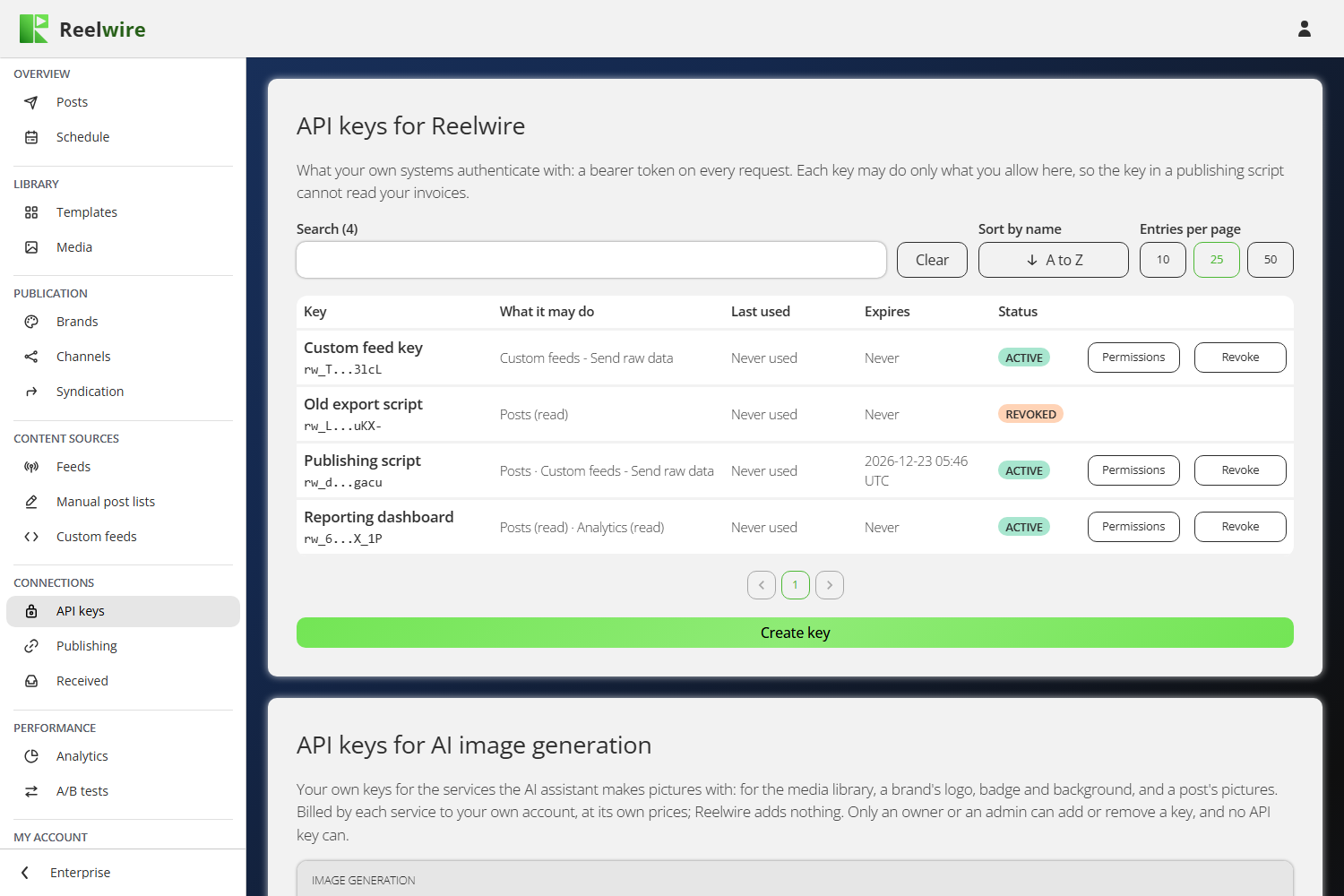Toggle A to Z name sorting

pos(1054,260)
